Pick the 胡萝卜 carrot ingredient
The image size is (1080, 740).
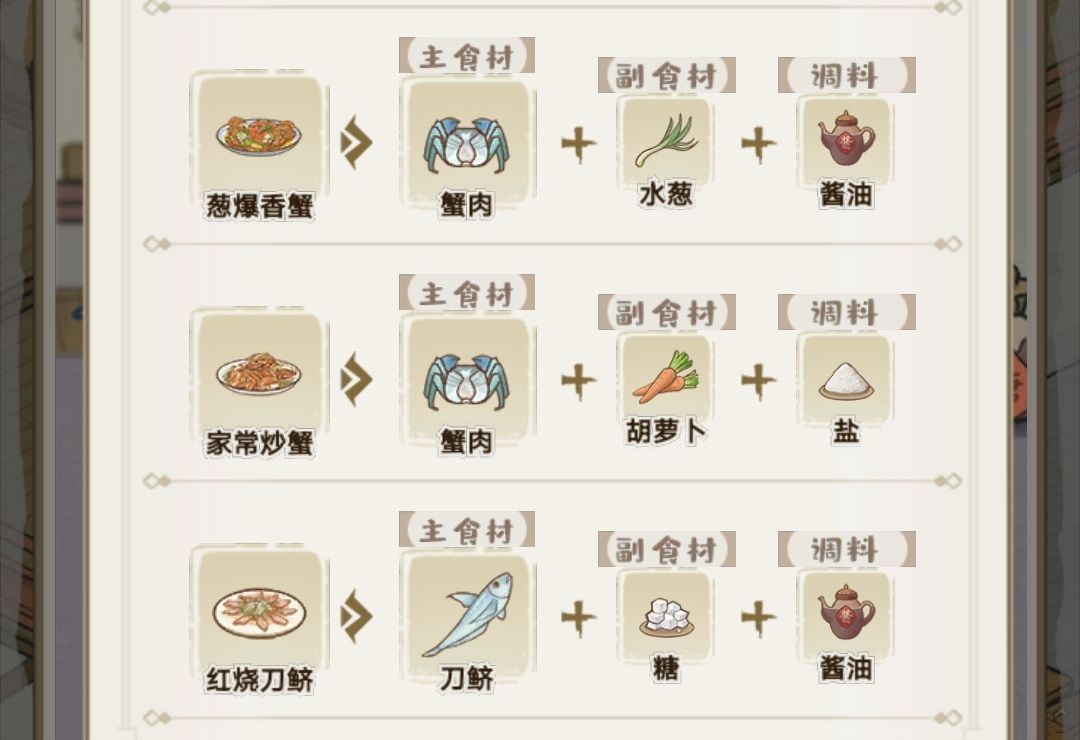tap(665, 378)
